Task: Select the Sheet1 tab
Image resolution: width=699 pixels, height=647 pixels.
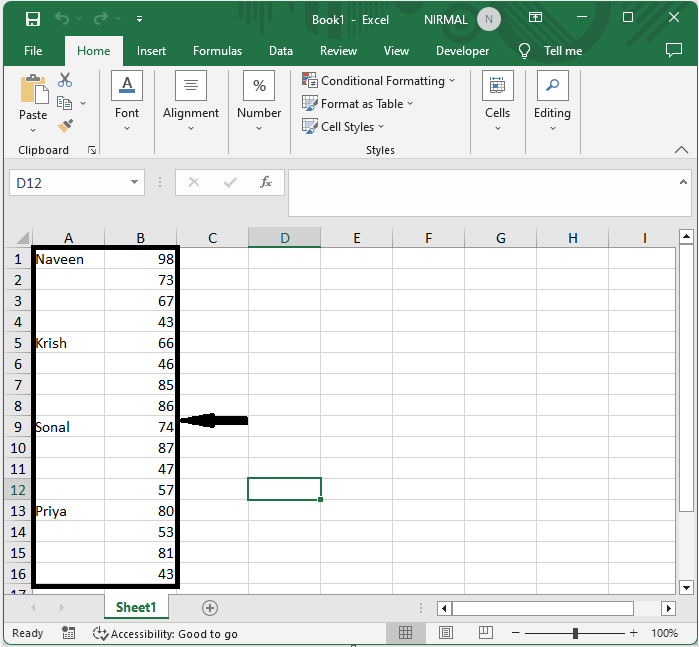Action: pyautogui.click(x=136, y=607)
